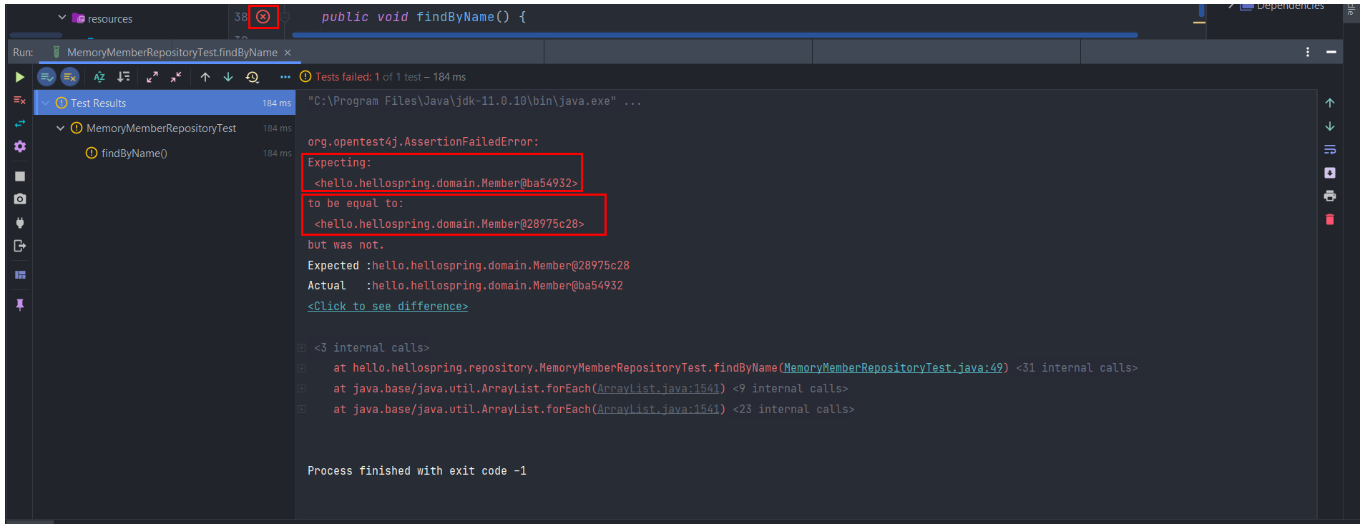Toggle soft-wrap in the console
This screenshot has width=1362, height=532.
click(x=1329, y=150)
